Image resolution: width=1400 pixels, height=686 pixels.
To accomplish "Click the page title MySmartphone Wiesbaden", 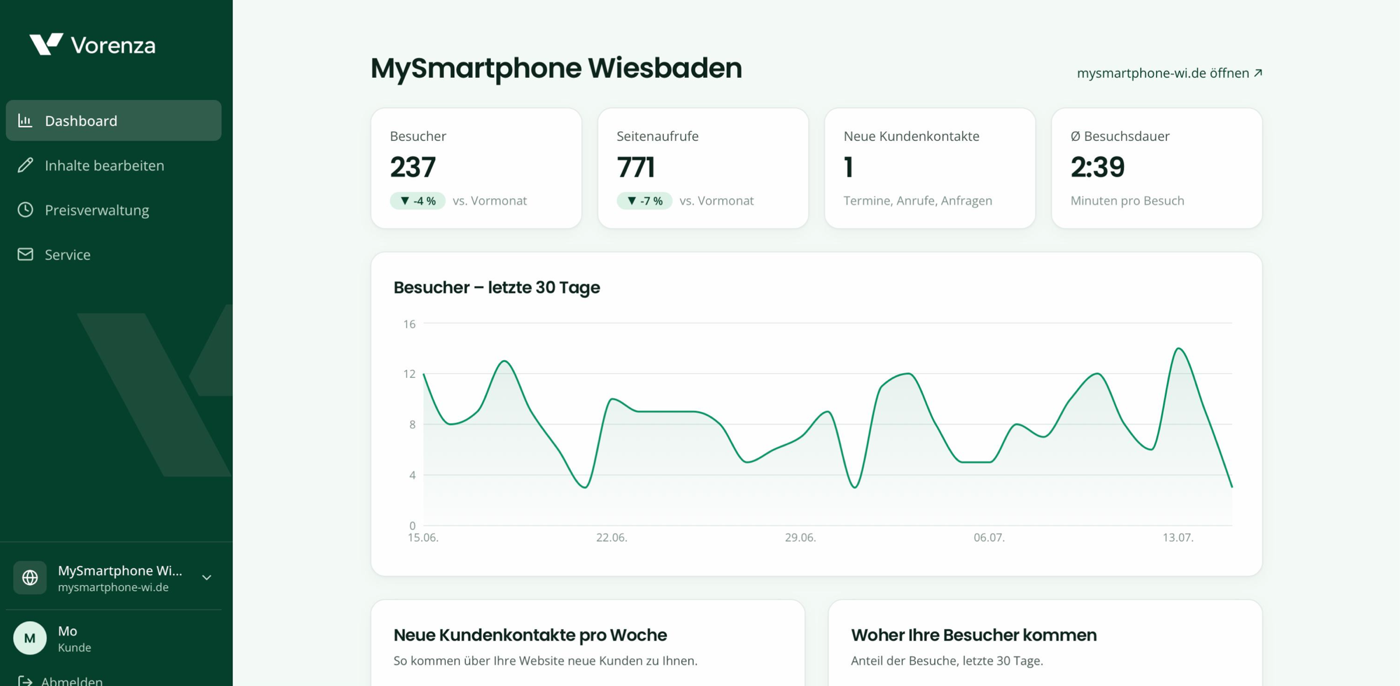I will coord(556,68).
